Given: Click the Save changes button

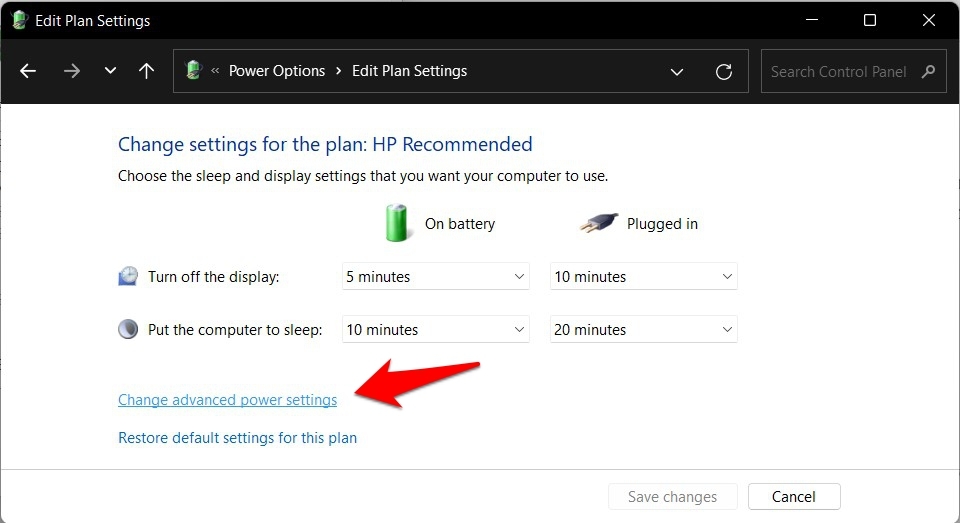Looking at the screenshot, I should (672, 497).
